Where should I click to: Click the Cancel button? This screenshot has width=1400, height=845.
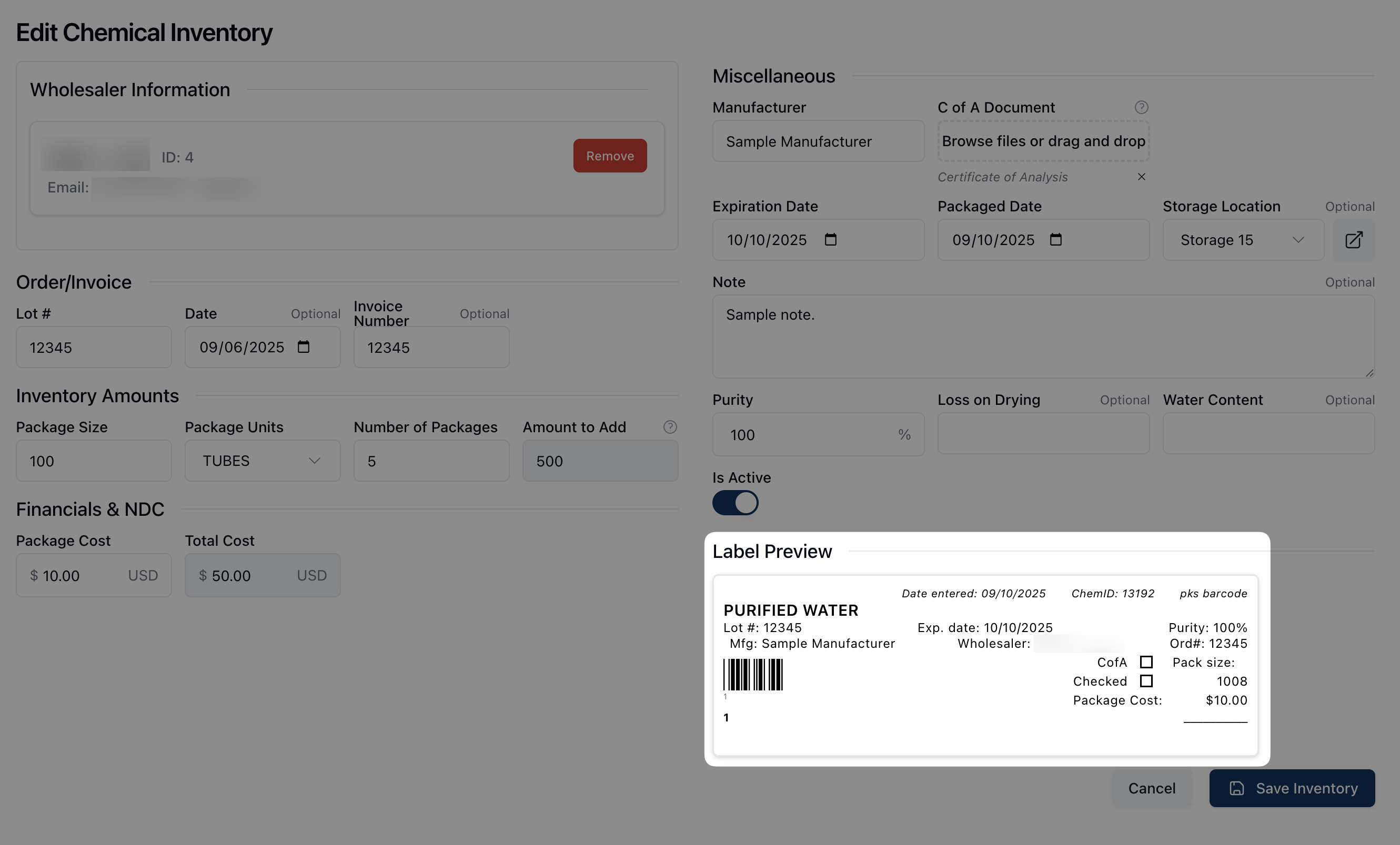[1151, 788]
